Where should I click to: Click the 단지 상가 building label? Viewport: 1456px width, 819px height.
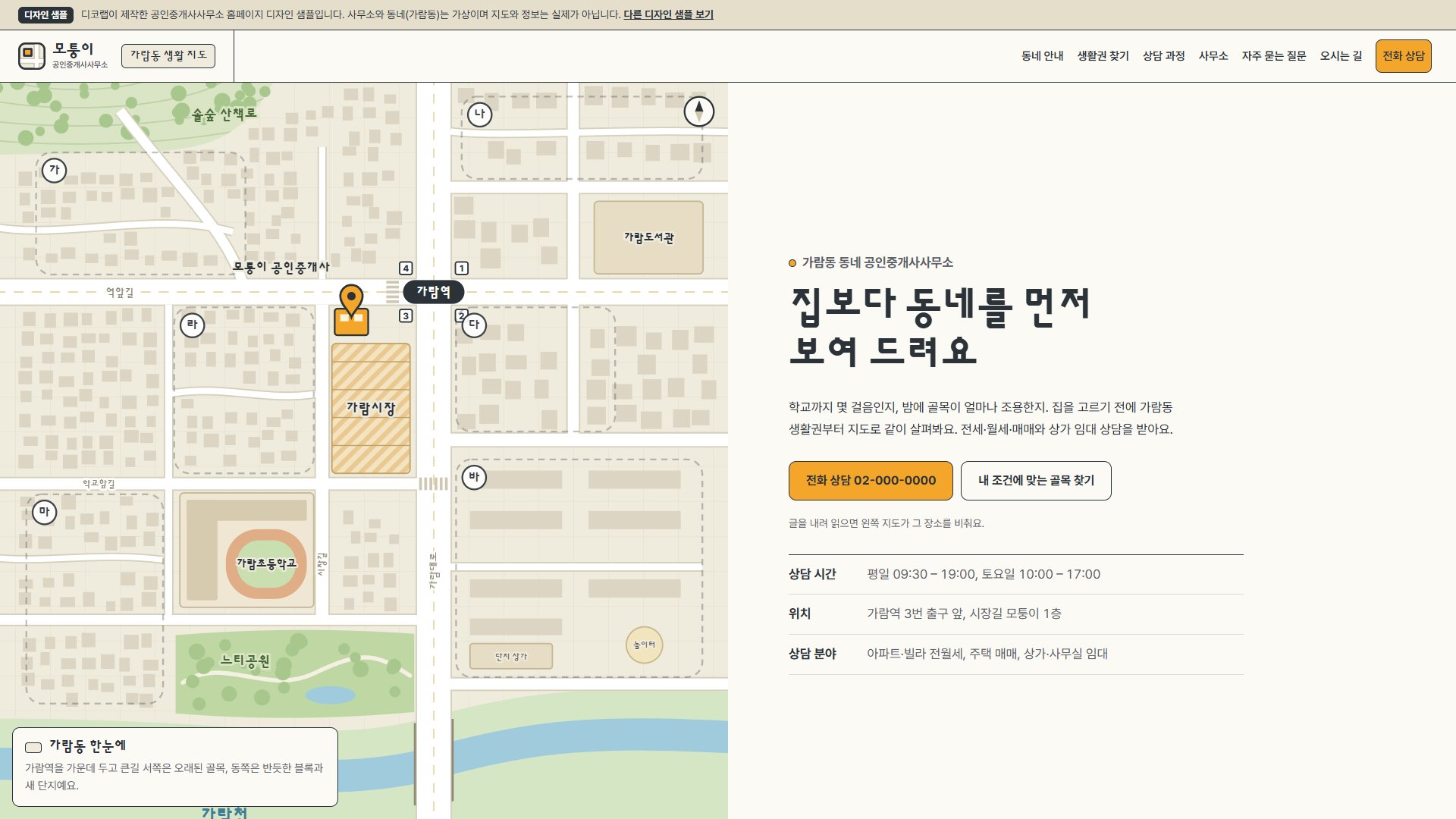pyautogui.click(x=511, y=656)
